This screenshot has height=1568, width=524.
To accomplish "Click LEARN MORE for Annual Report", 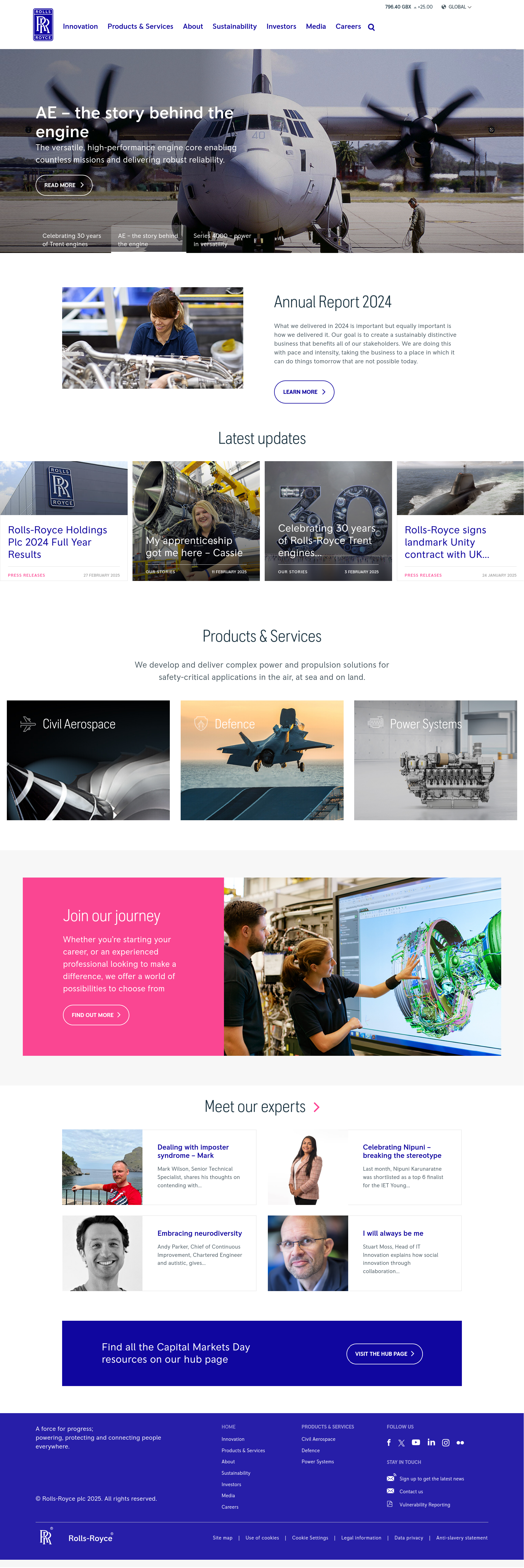I will tap(304, 392).
